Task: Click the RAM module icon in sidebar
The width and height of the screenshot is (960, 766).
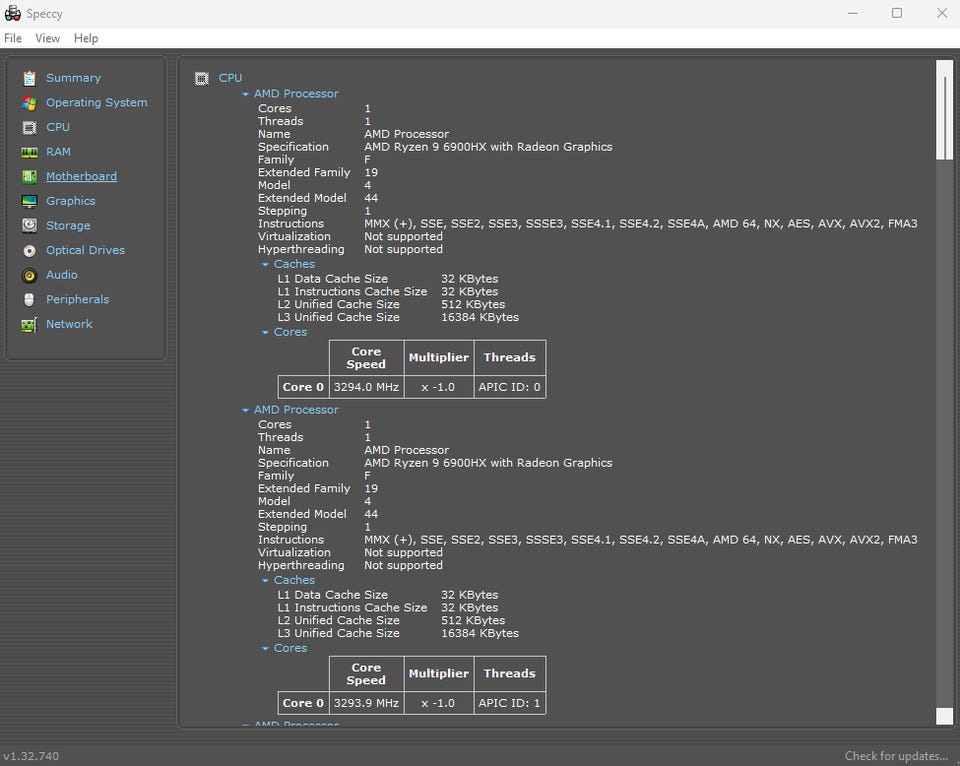Action: tap(29, 152)
